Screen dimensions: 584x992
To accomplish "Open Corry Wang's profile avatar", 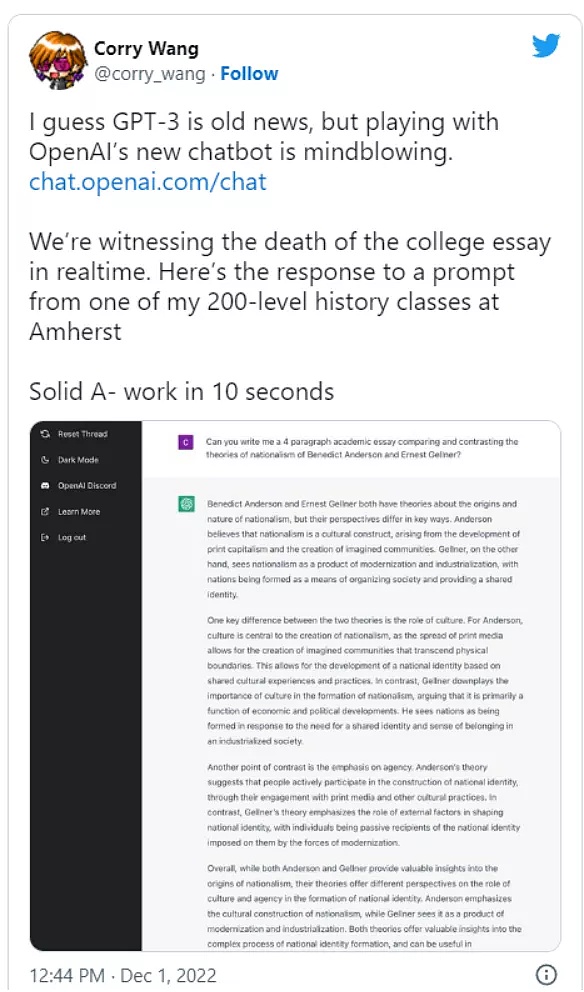I will point(57,60).
